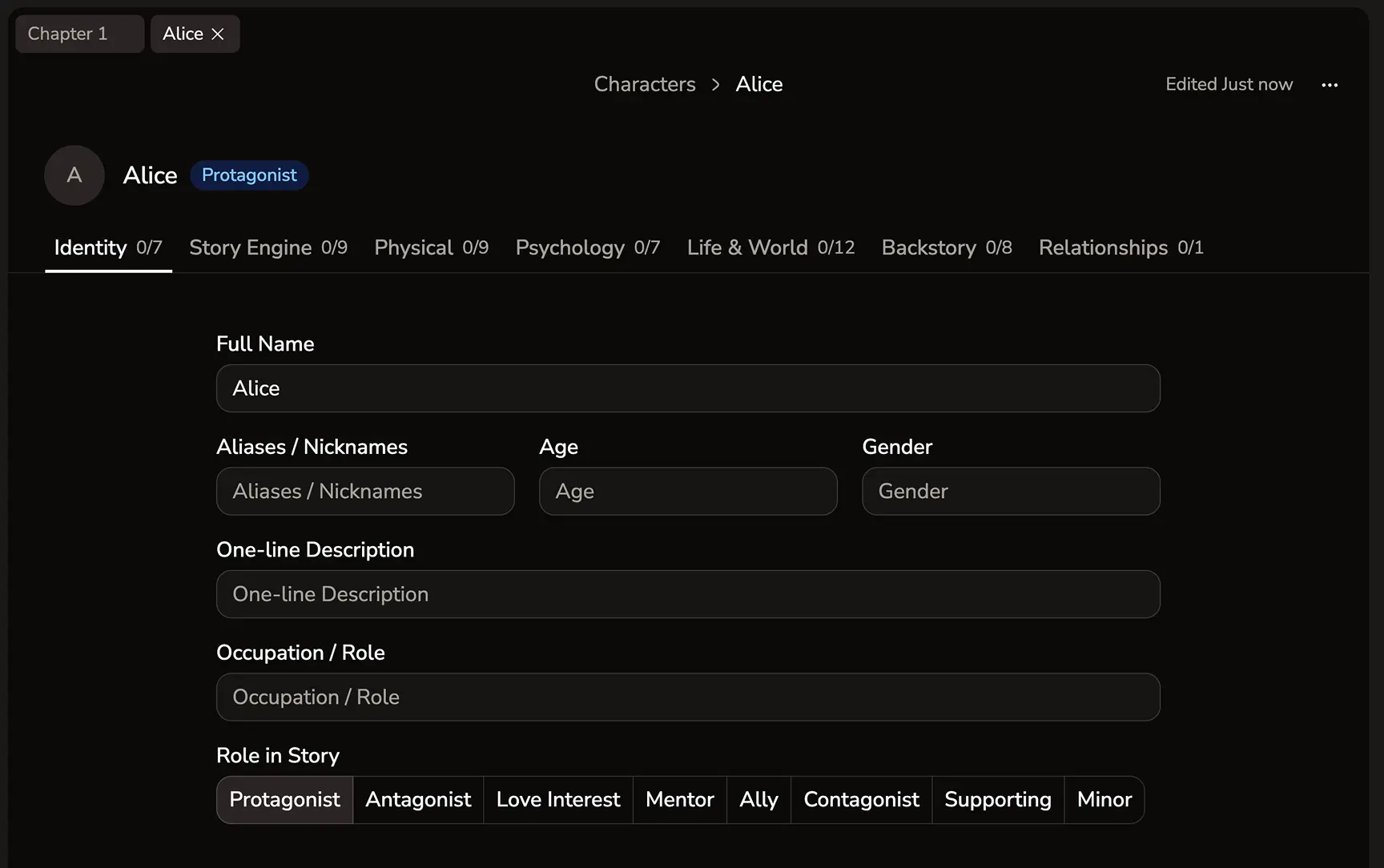
Task: Pick Supporting as the story role
Action: pos(997,800)
